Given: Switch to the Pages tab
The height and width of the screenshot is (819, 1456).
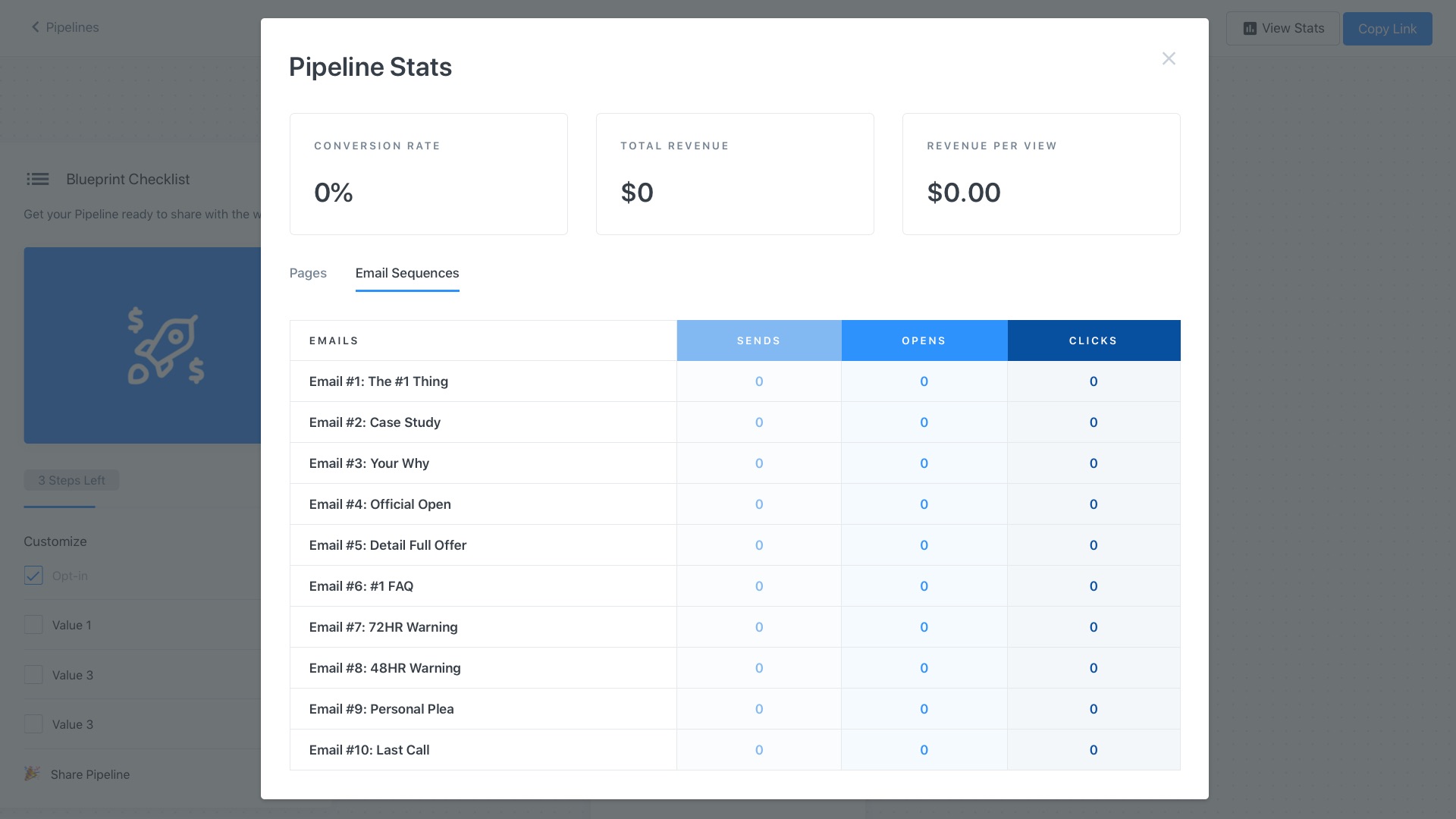Looking at the screenshot, I should [308, 273].
